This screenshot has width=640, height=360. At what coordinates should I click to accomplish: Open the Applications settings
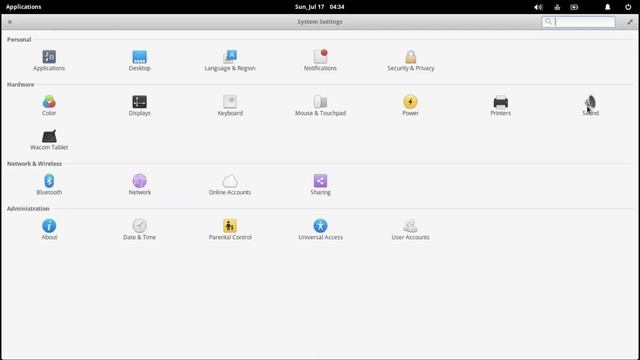[x=49, y=60]
